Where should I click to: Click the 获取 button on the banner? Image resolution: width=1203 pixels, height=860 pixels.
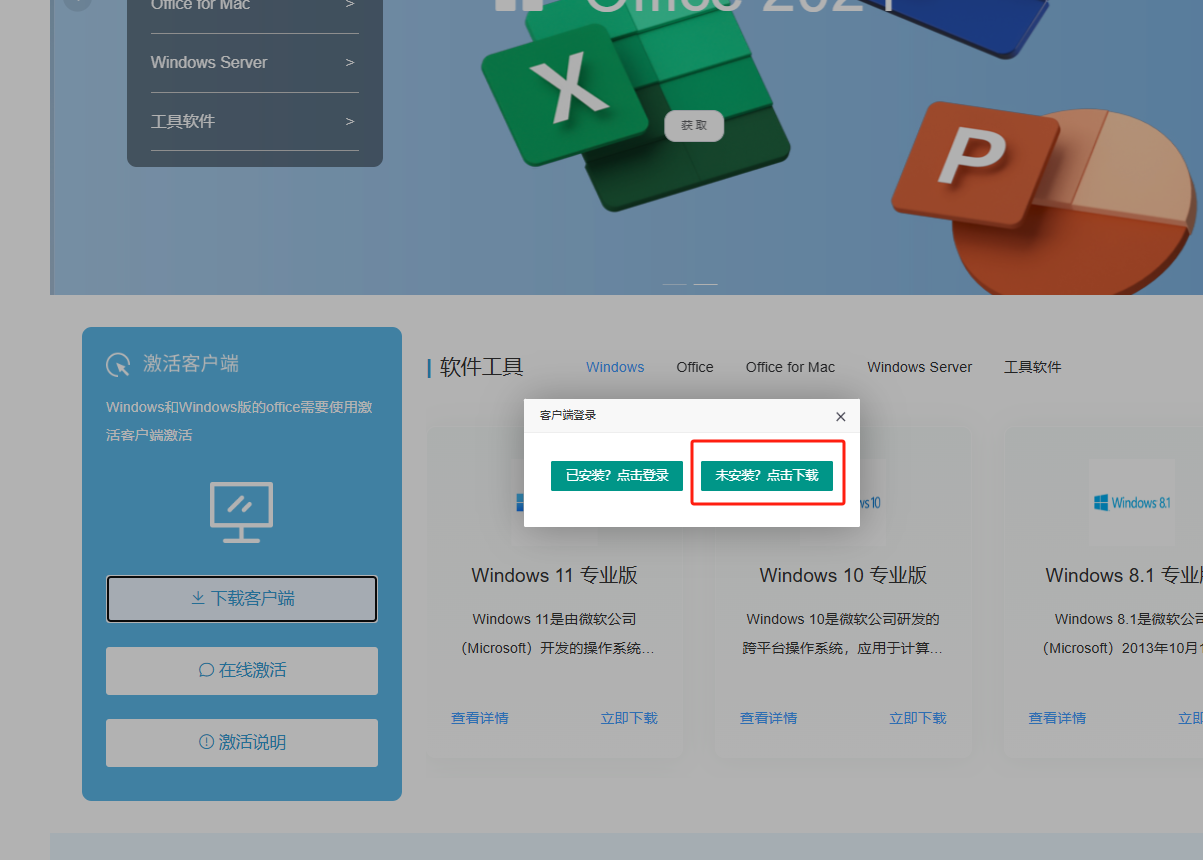(x=694, y=126)
